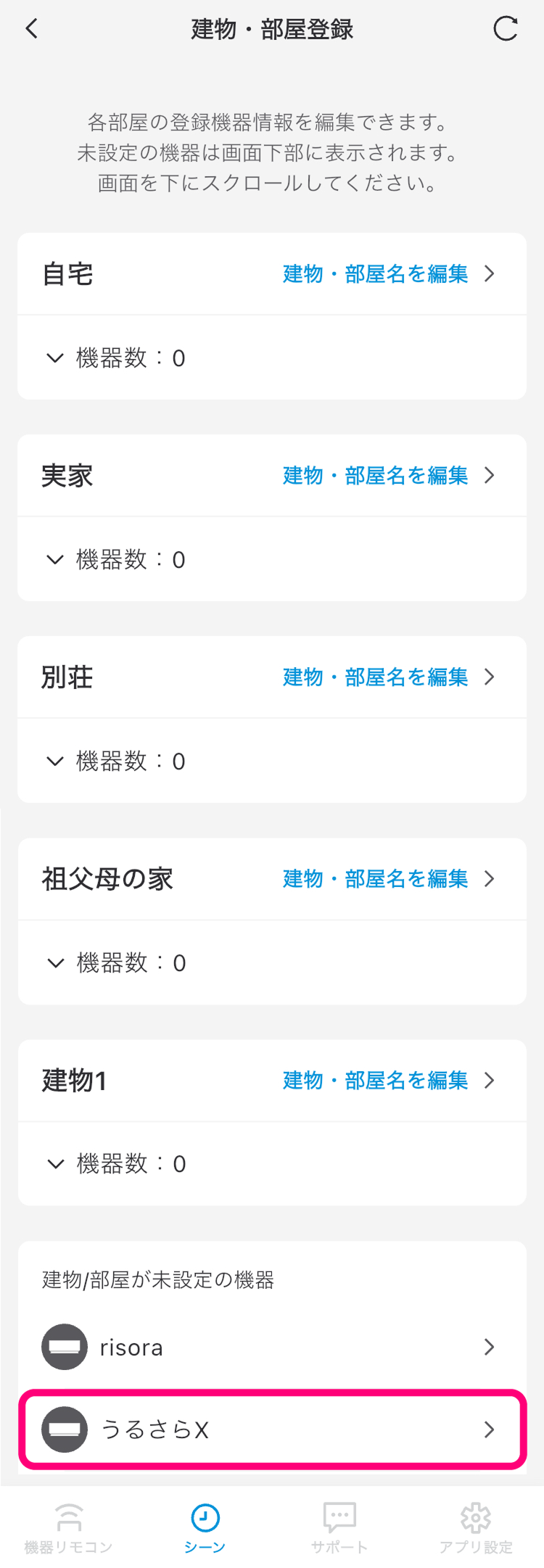Expand 実家 device count list

tap(55, 559)
